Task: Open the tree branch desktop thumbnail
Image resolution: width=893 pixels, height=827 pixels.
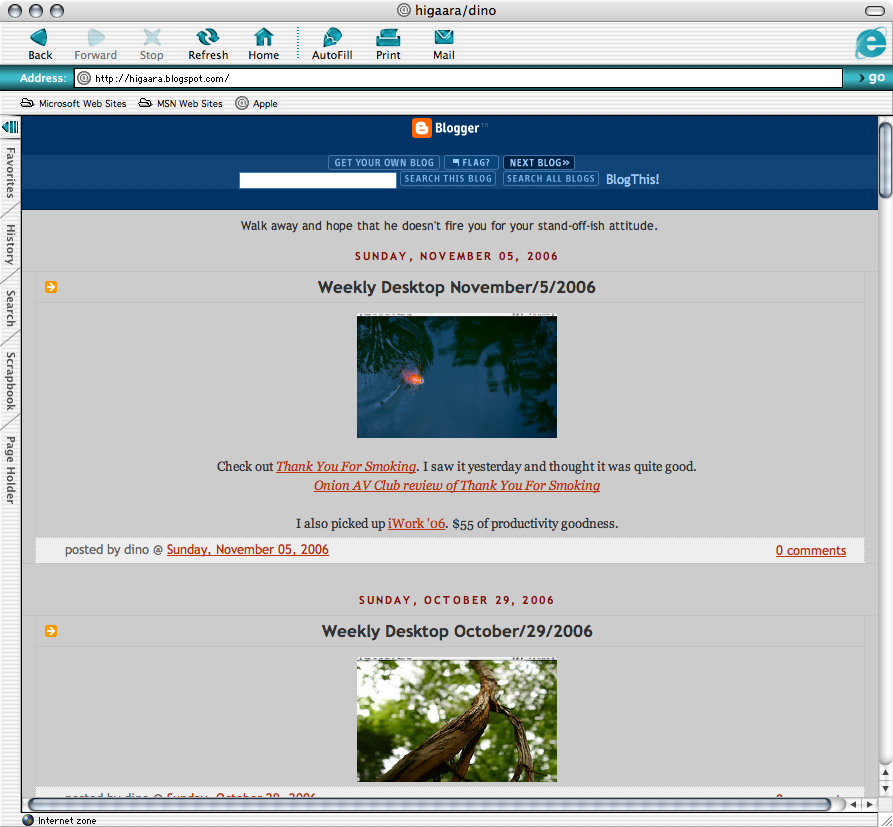Action: coord(457,719)
